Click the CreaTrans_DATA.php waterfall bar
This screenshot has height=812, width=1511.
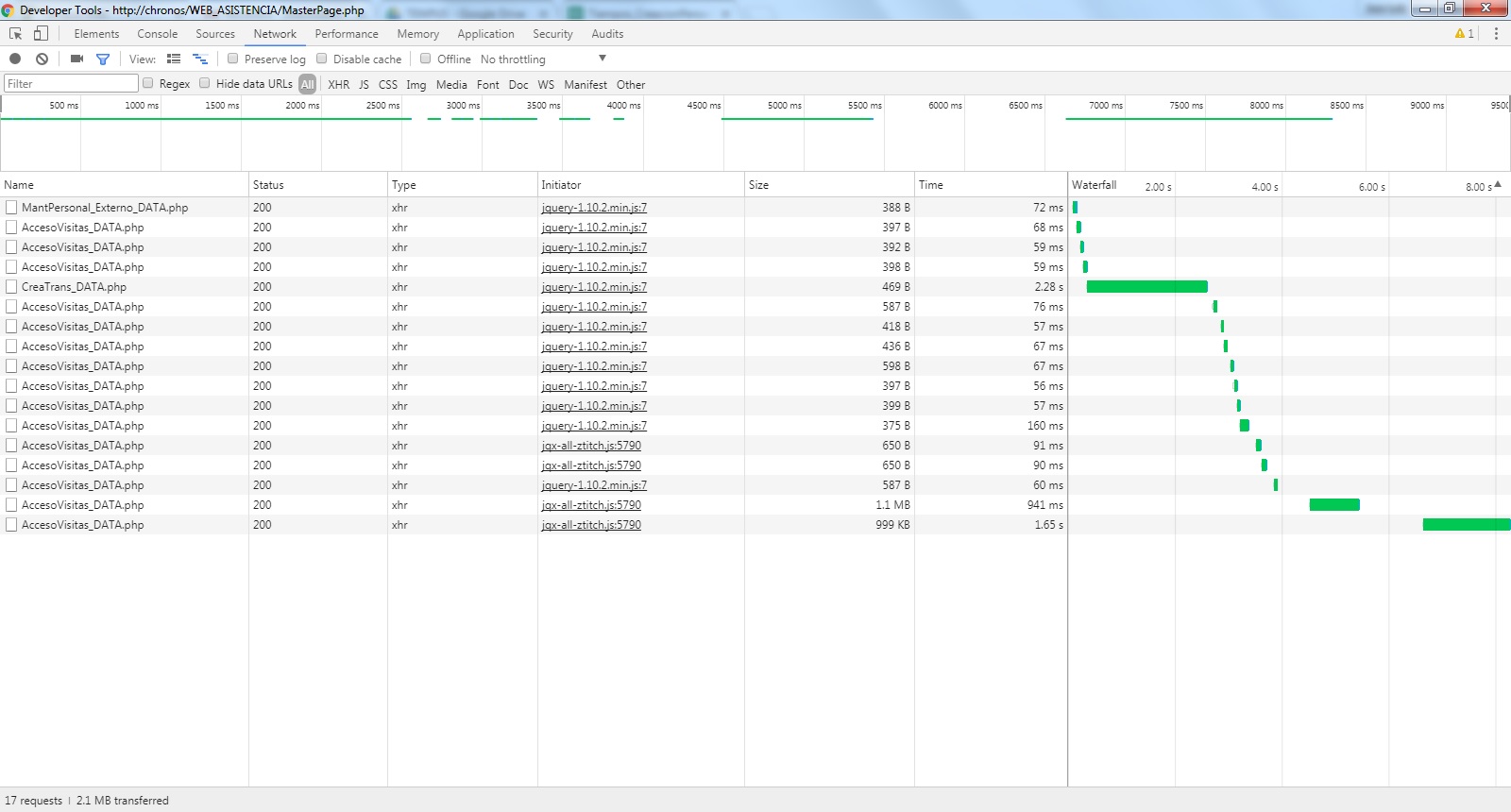[x=1146, y=287]
